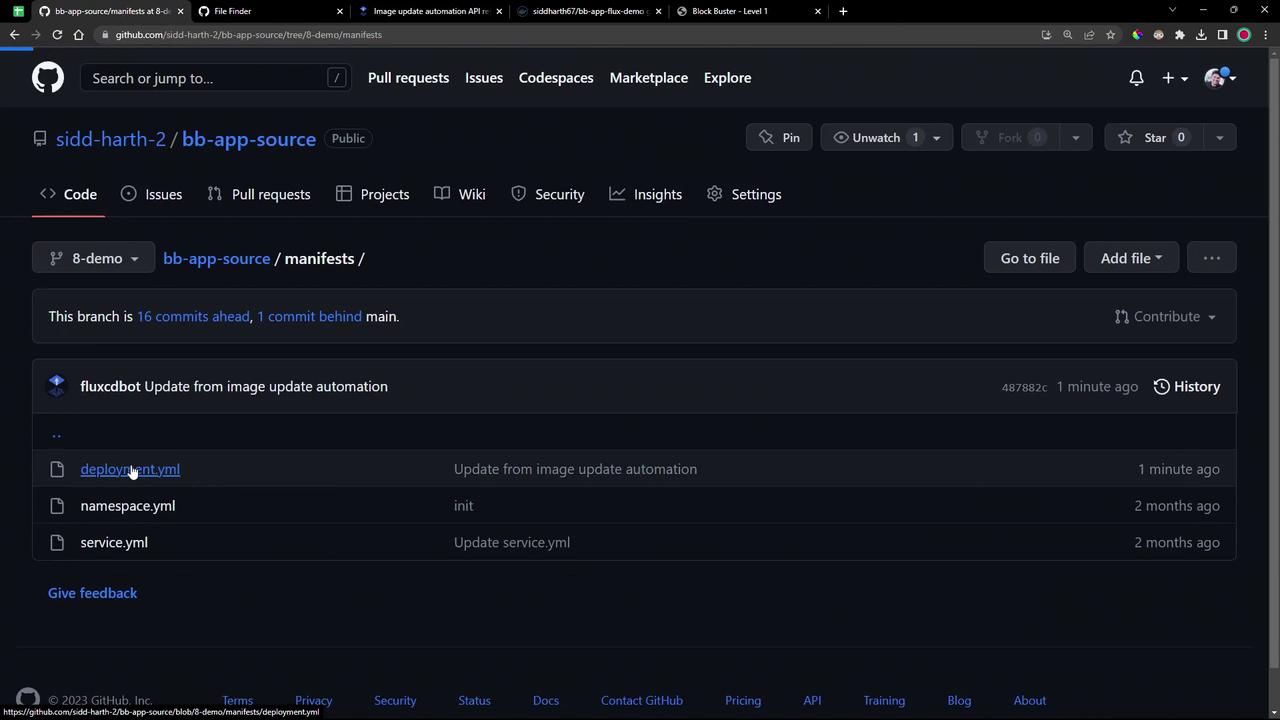Visit Marketplace in top navigation

pyautogui.click(x=648, y=78)
